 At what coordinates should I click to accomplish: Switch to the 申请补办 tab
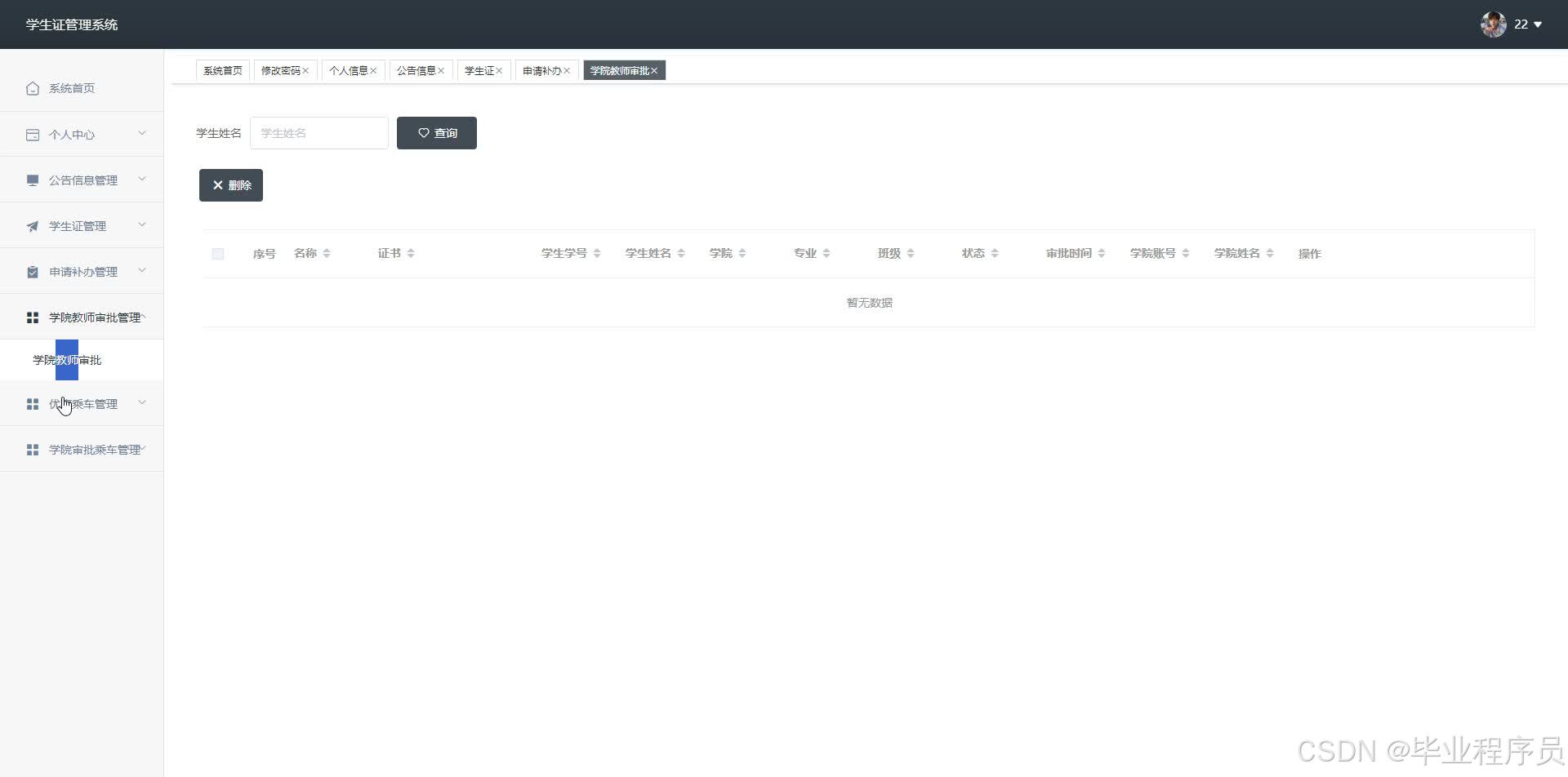[x=541, y=71]
